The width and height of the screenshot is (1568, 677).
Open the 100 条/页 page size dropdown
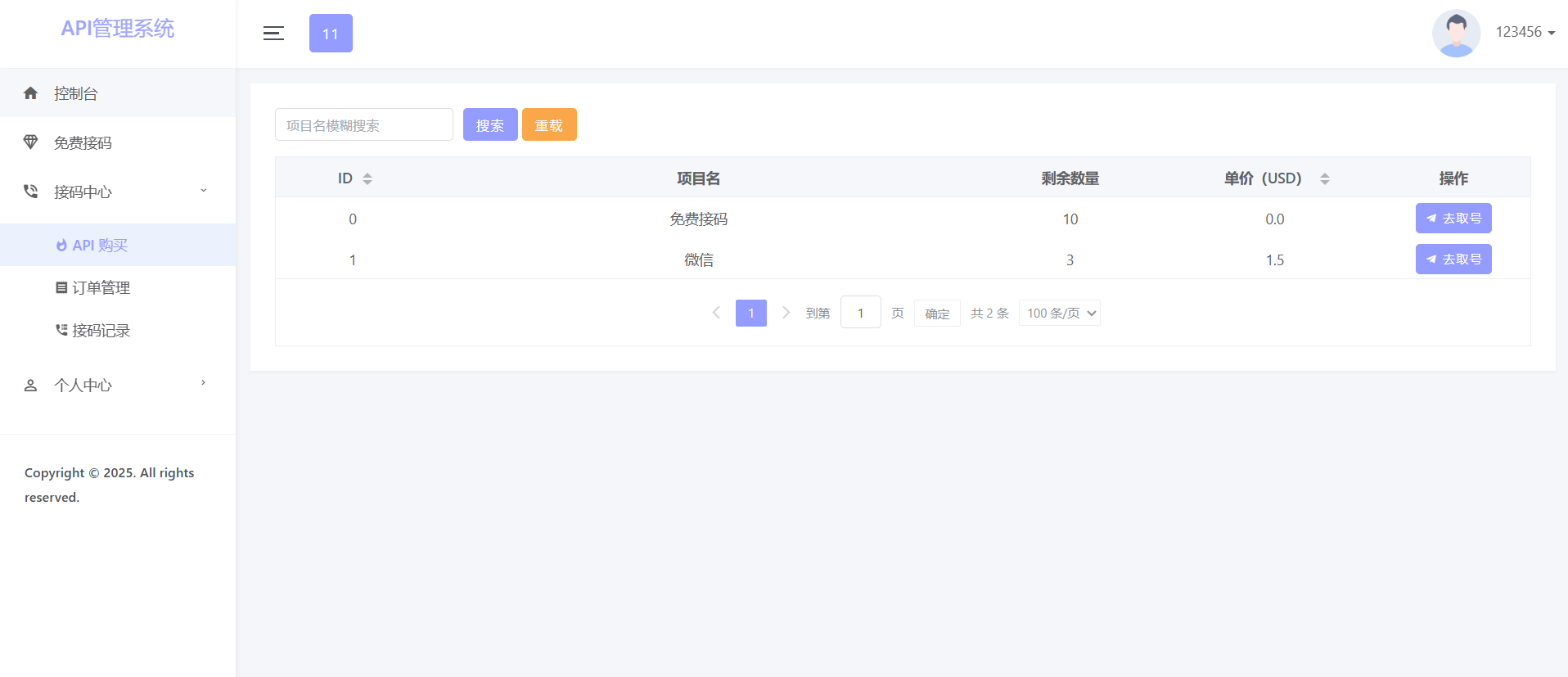tap(1059, 313)
